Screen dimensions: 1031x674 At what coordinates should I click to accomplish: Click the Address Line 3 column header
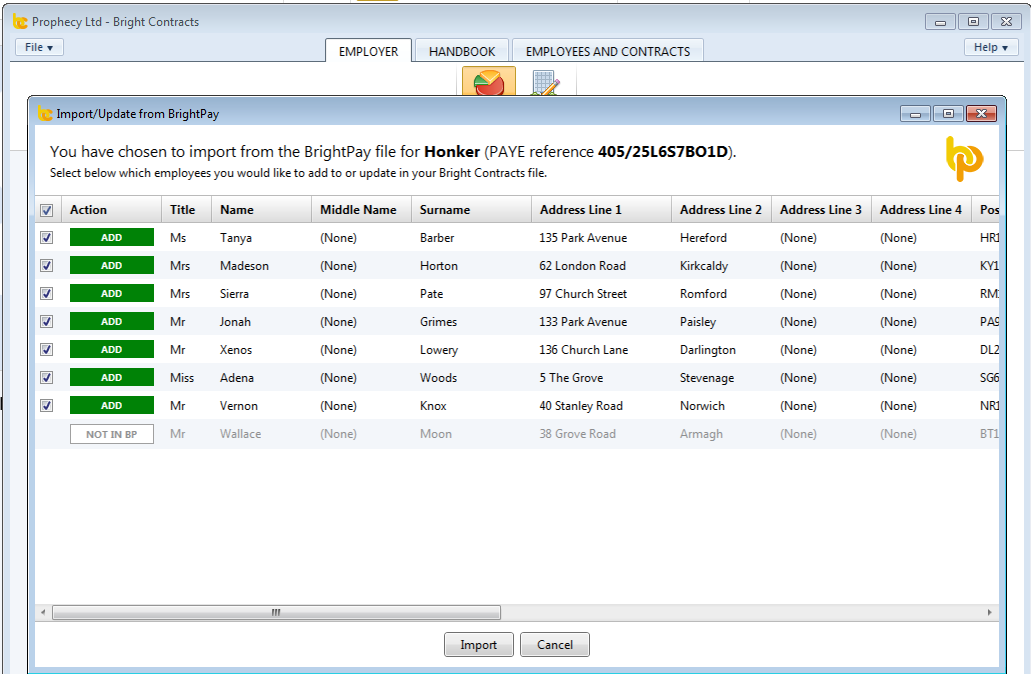tap(821, 210)
